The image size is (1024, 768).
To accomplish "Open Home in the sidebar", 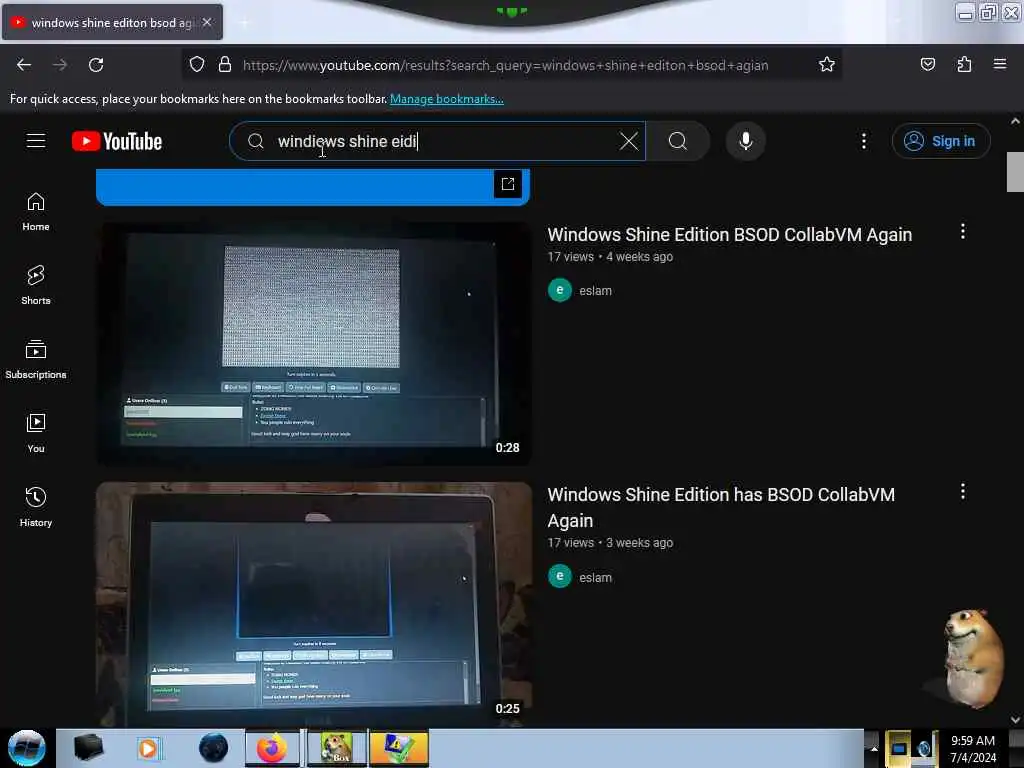I will pyautogui.click(x=36, y=212).
